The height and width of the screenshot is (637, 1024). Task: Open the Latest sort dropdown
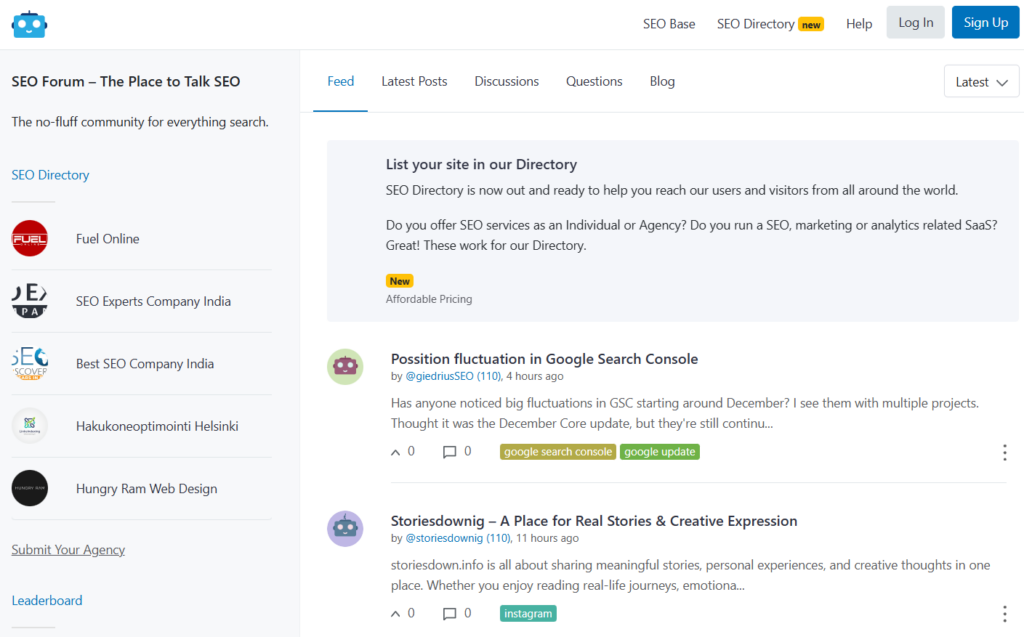981,82
